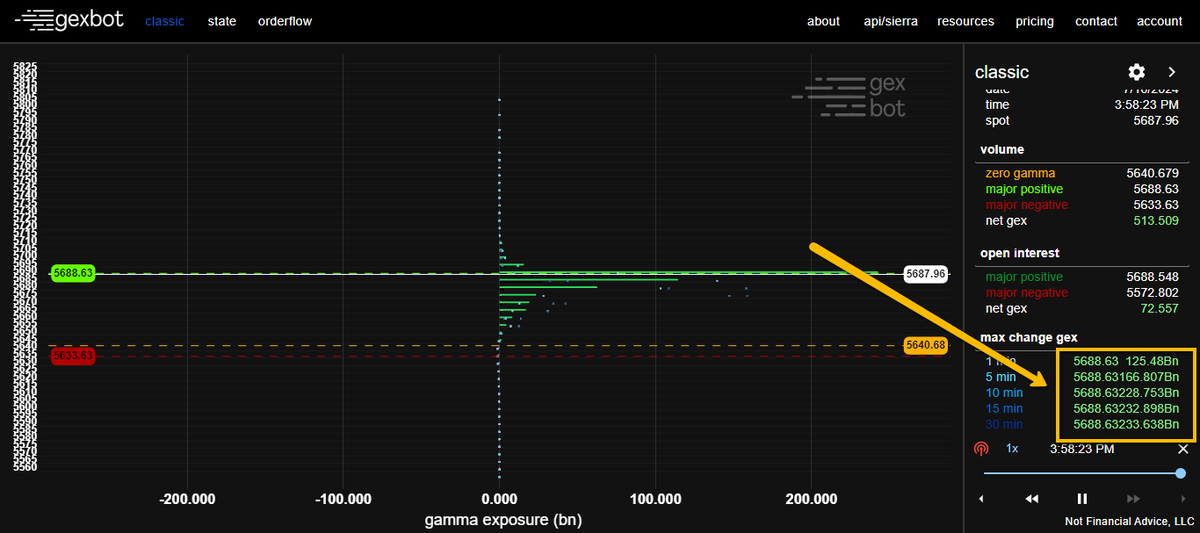
Task: Click the gamma exposure (bn) axis title
Action: (503, 520)
